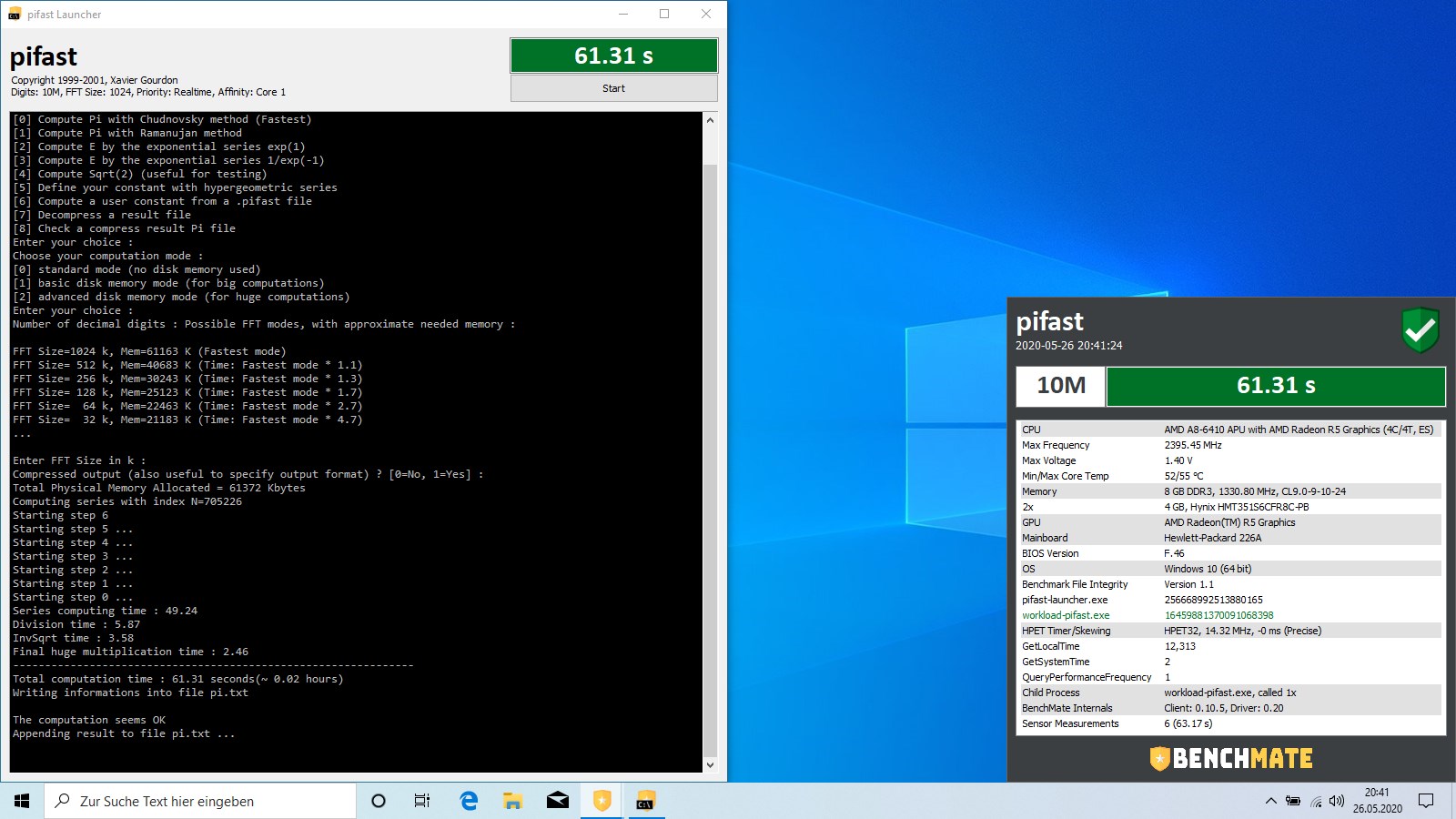
Task: Click the 'The computation seems OK' console line
Action: 89,720
